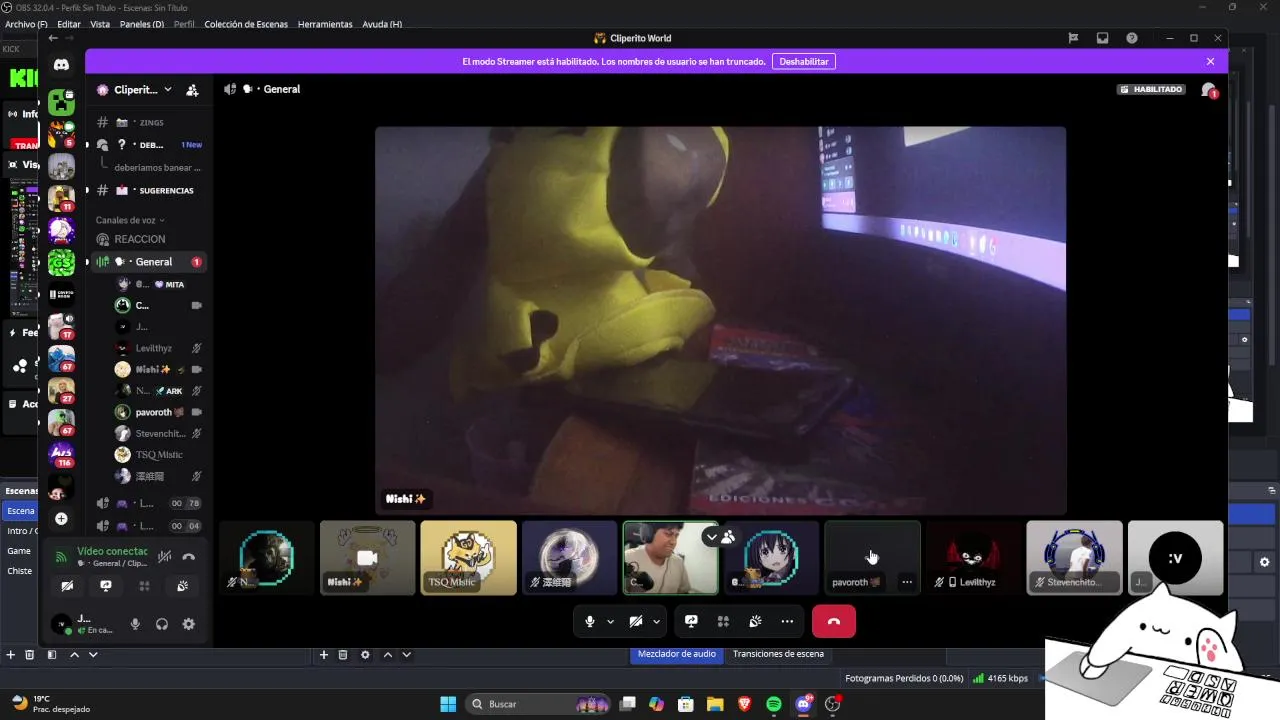Expand chevron on the camera participant tile
The image size is (1280, 720).
(711, 537)
